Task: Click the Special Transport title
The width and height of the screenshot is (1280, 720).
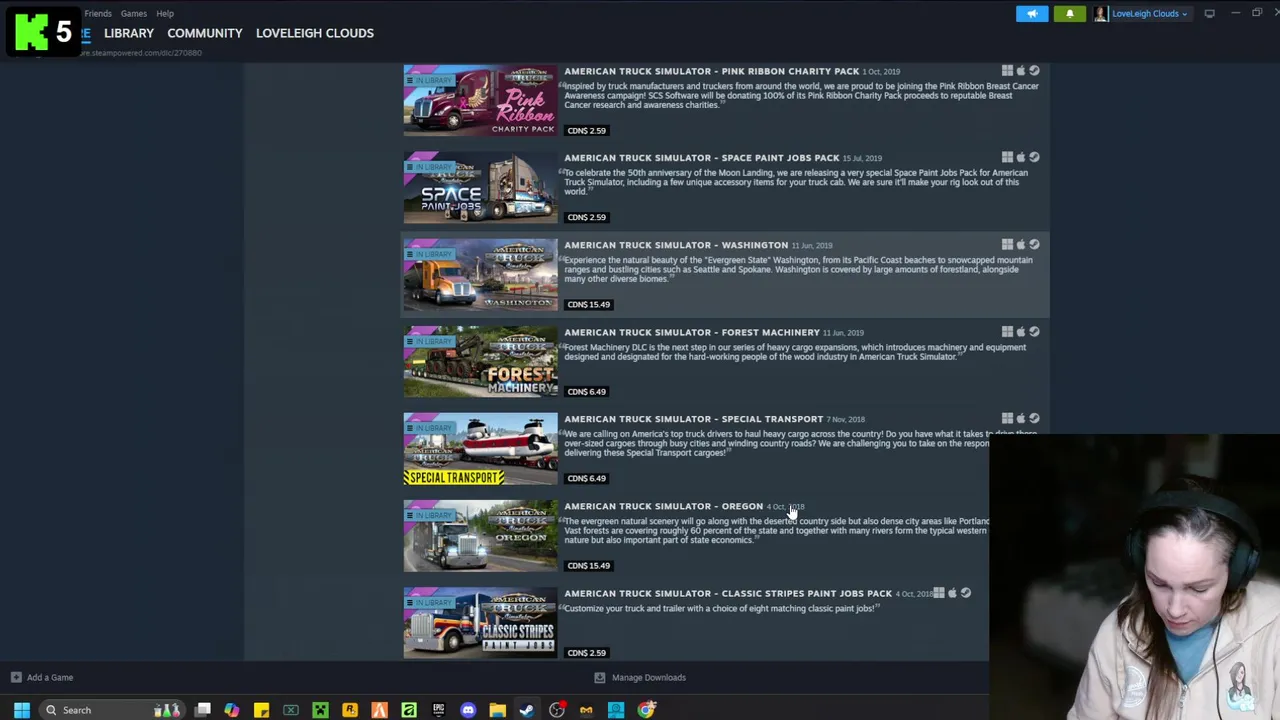Action: [x=693, y=419]
